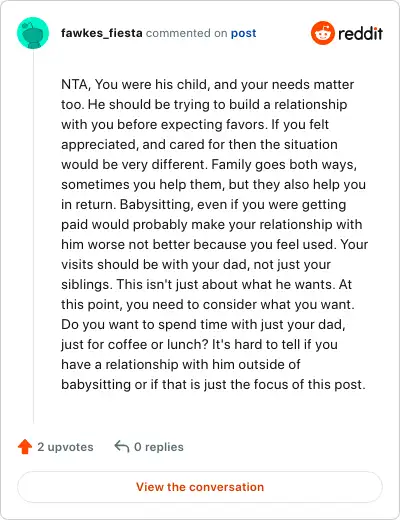The width and height of the screenshot is (400, 520).
Task: Click the vertical thread line below avatar
Action: [x=33, y=237]
